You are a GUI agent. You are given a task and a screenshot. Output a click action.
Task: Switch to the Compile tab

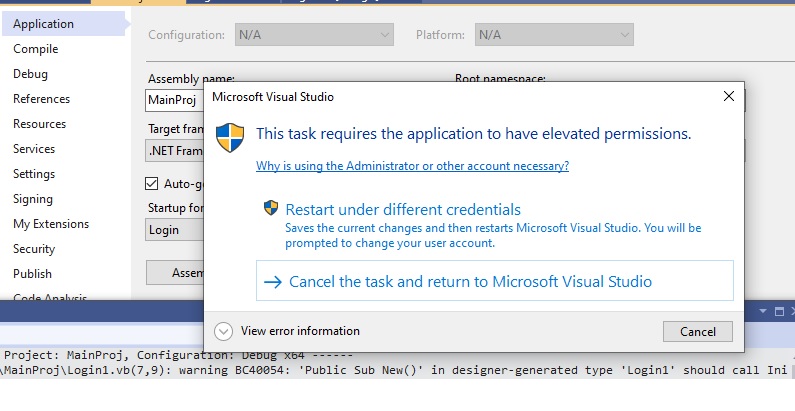click(x=36, y=49)
